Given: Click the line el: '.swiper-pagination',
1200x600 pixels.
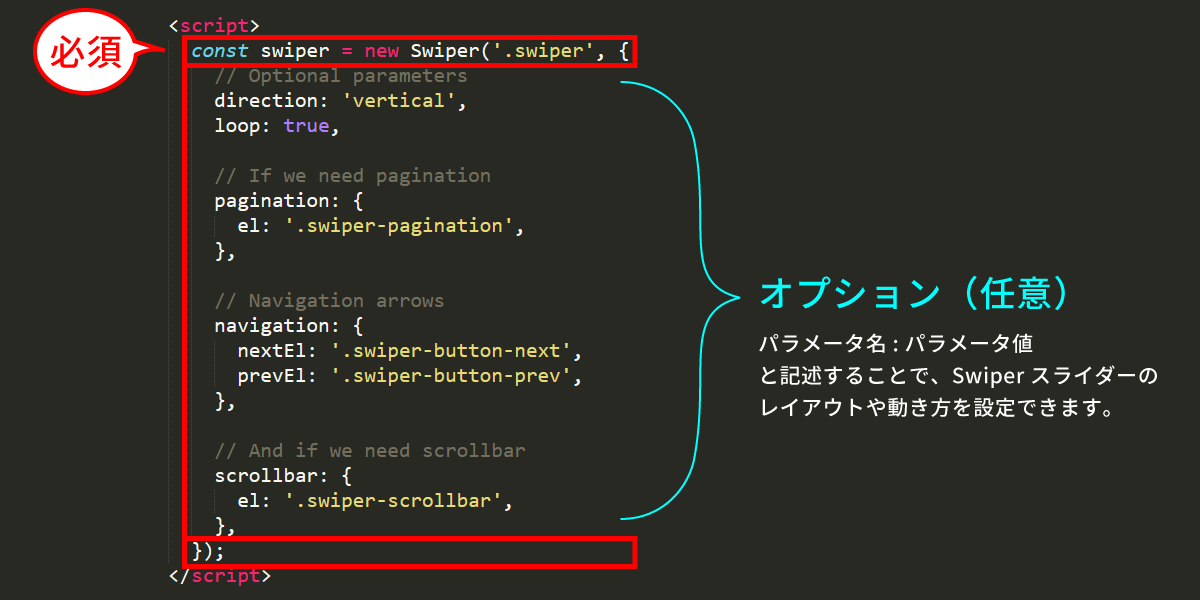Looking at the screenshot, I should click(381, 225).
